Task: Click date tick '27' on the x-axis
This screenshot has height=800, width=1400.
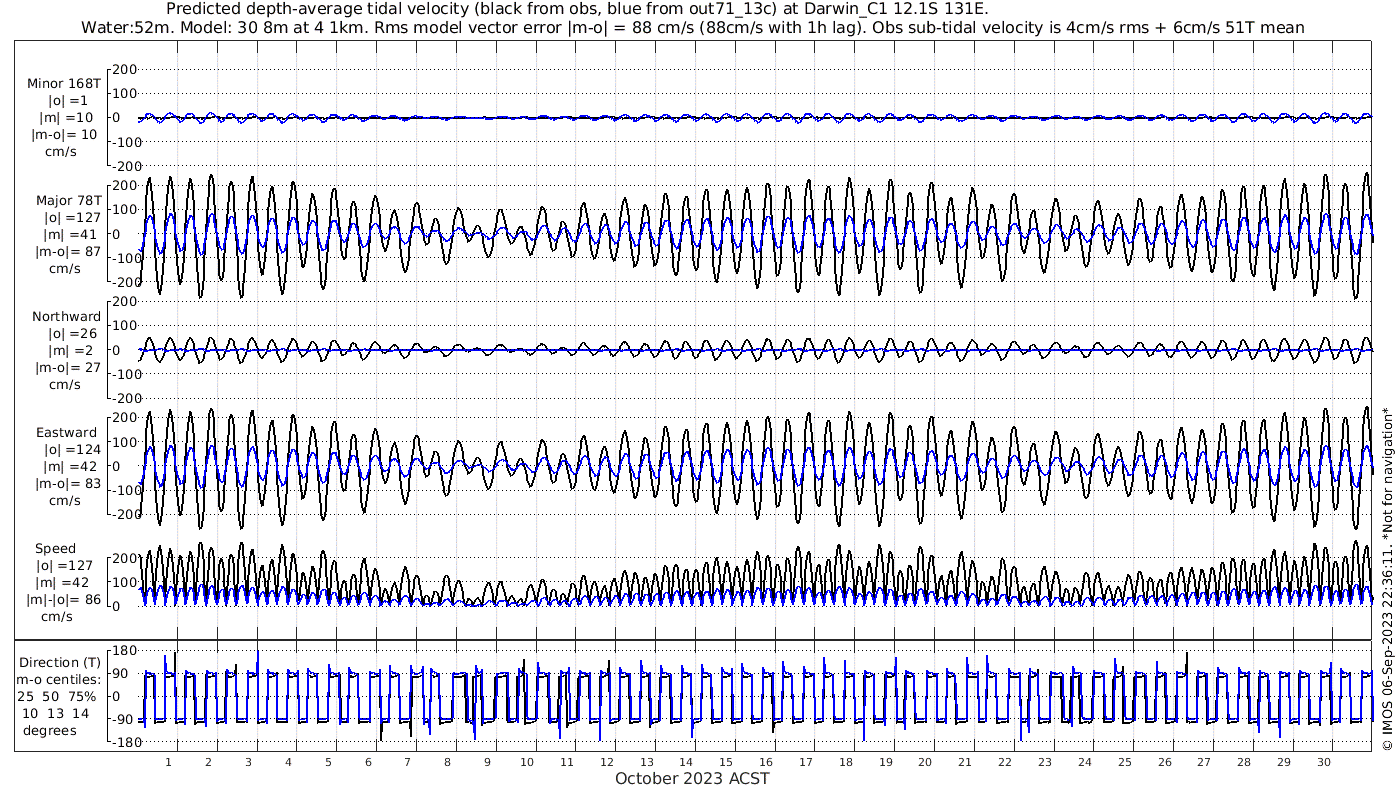Action: click(x=1204, y=761)
